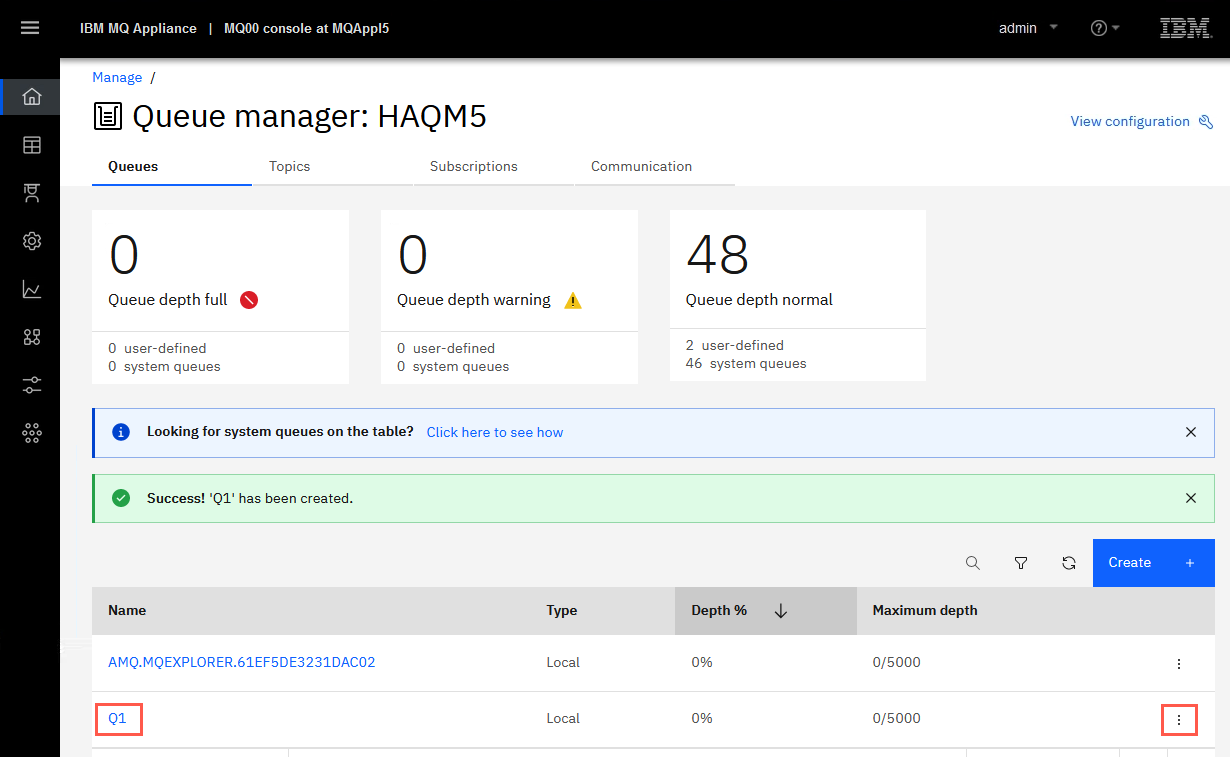Open the hamburger navigation menu

pyautogui.click(x=30, y=28)
